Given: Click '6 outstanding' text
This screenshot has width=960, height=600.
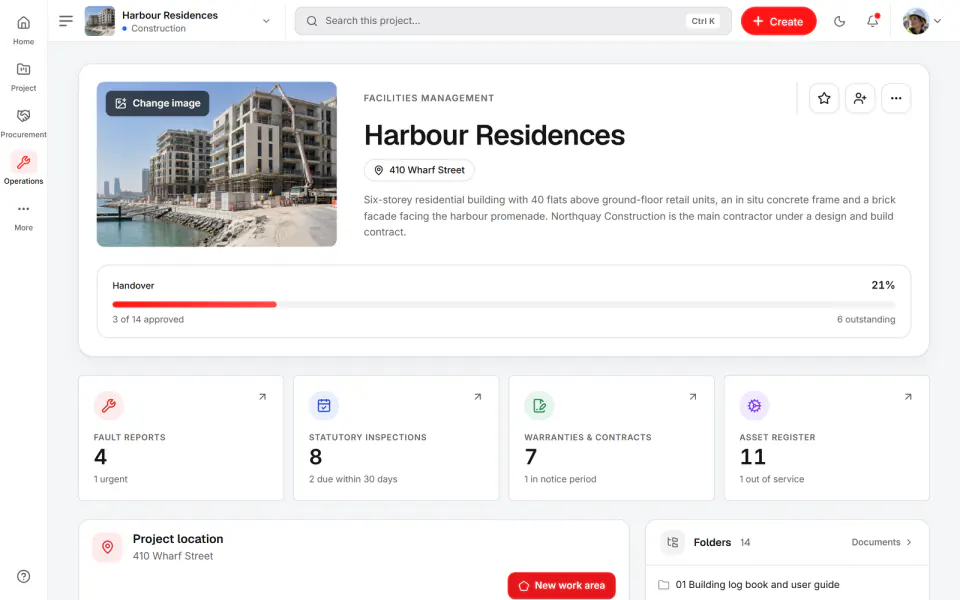Looking at the screenshot, I should coord(866,320).
